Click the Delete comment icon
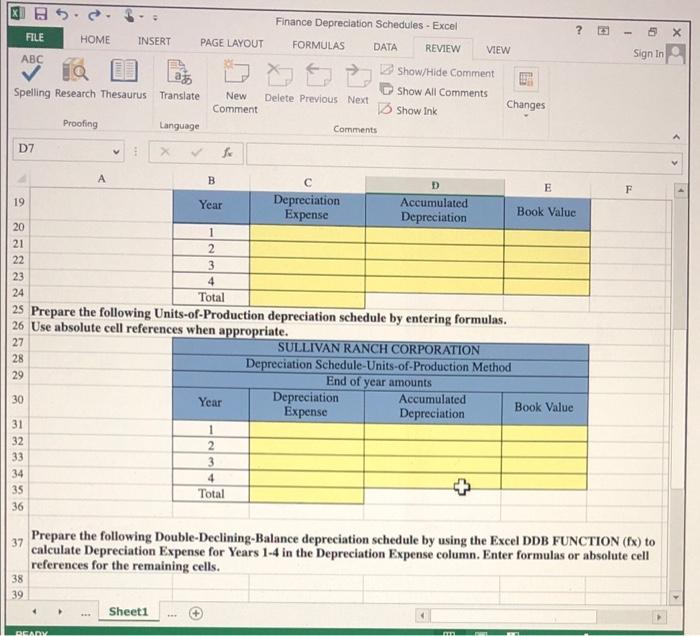700x636 pixels. 279,83
